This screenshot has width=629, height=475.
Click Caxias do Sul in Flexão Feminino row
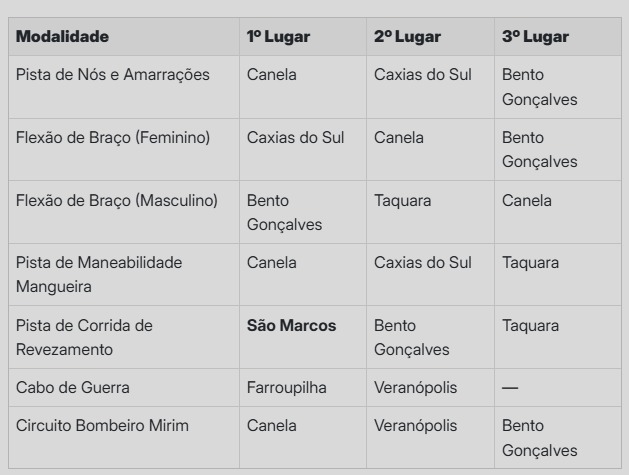pyautogui.click(x=295, y=138)
